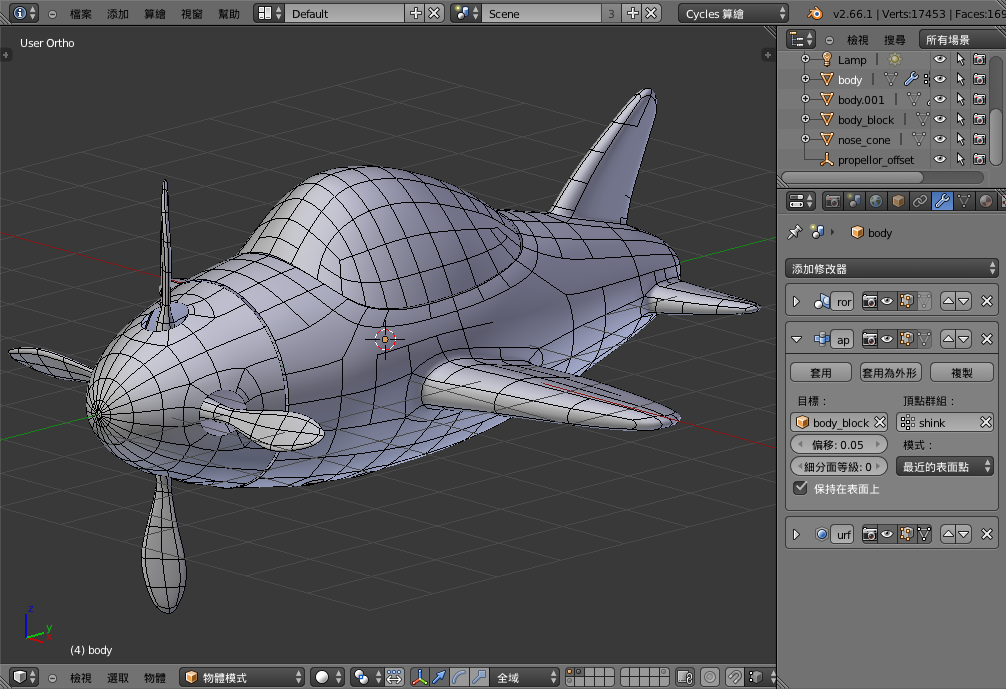
Task: Toggle visibility of nose_cone in the outliner
Action: tap(939, 140)
